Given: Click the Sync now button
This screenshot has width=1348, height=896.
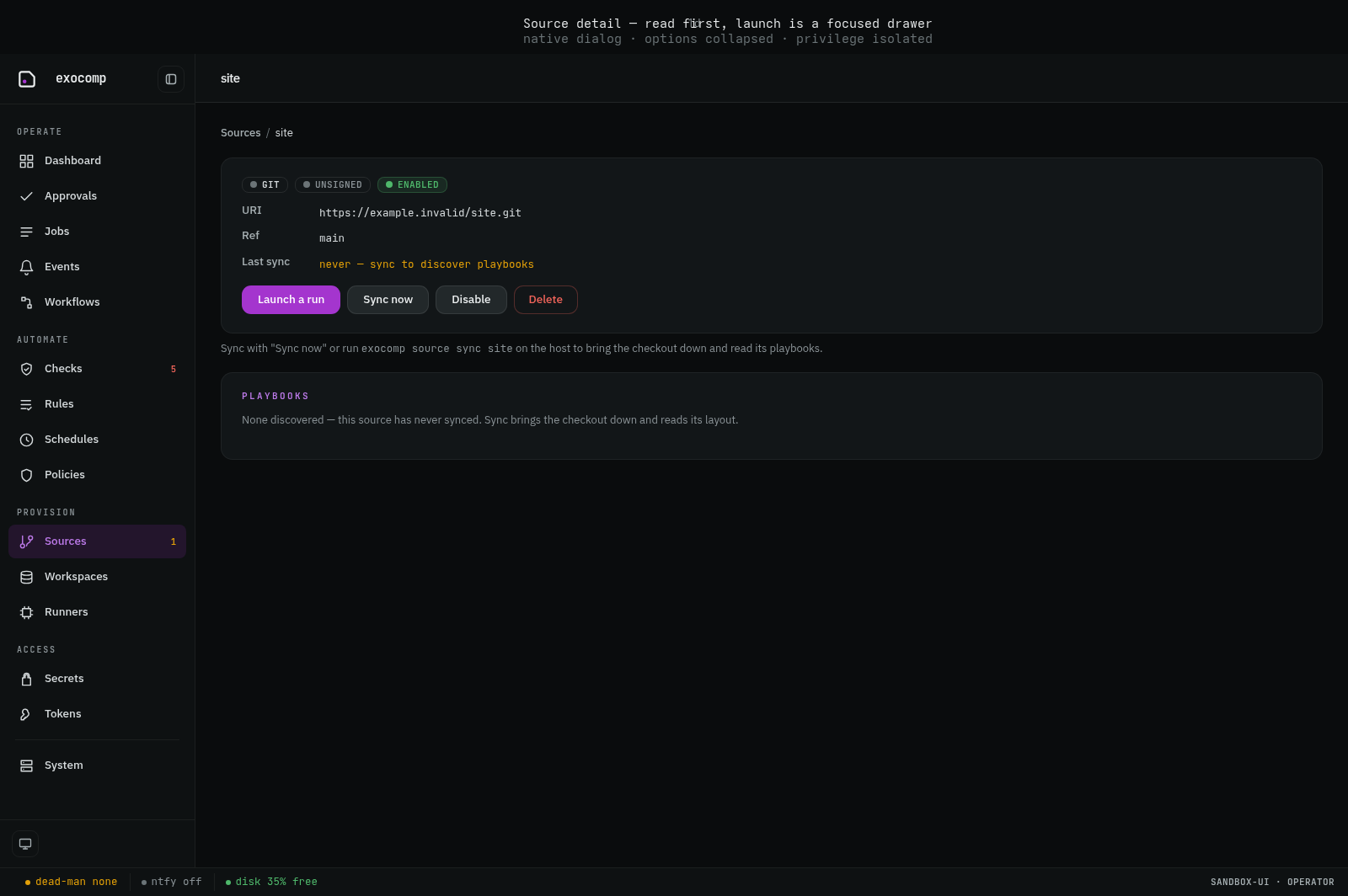Looking at the screenshot, I should point(388,300).
